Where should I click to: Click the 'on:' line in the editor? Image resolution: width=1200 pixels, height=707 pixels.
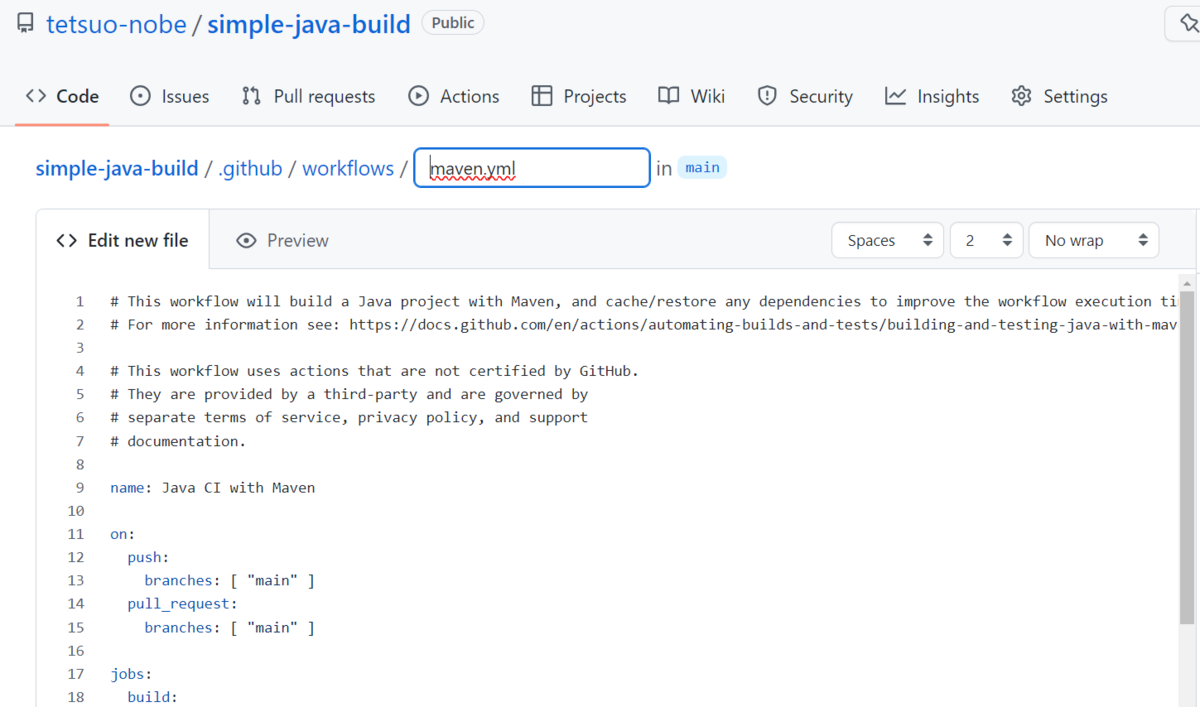click(123, 534)
